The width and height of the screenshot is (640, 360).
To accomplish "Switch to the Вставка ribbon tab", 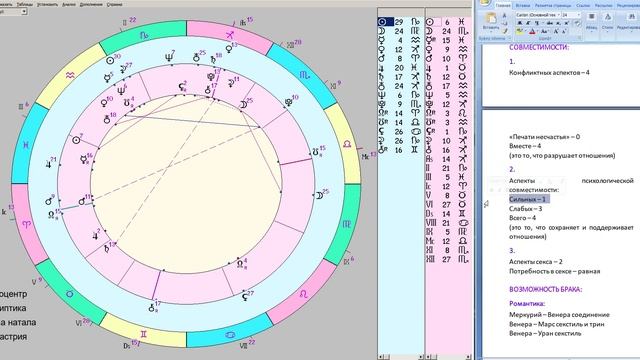I will pos(523,5).
